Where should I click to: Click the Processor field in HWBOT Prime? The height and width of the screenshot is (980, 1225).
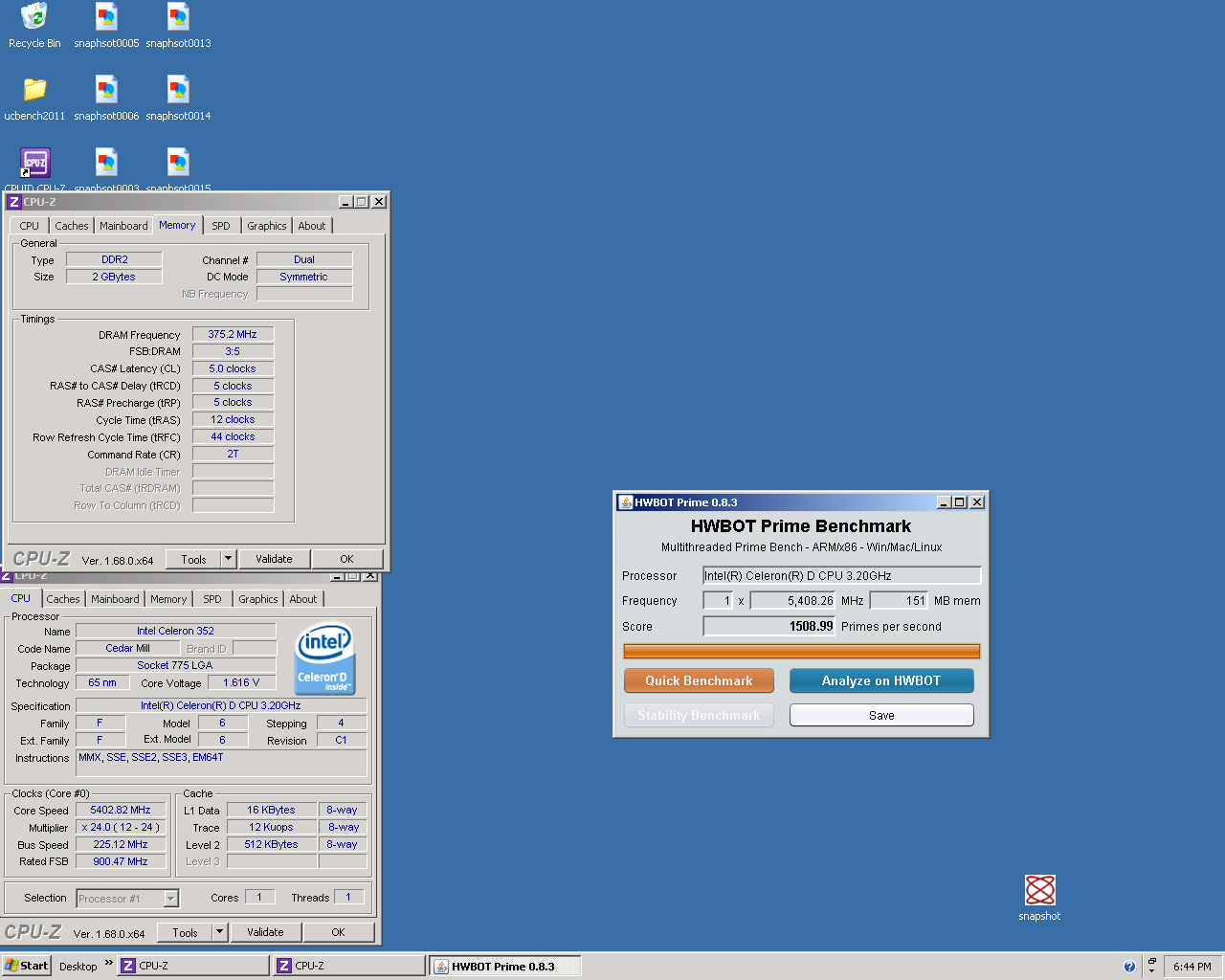click(842, 575)
